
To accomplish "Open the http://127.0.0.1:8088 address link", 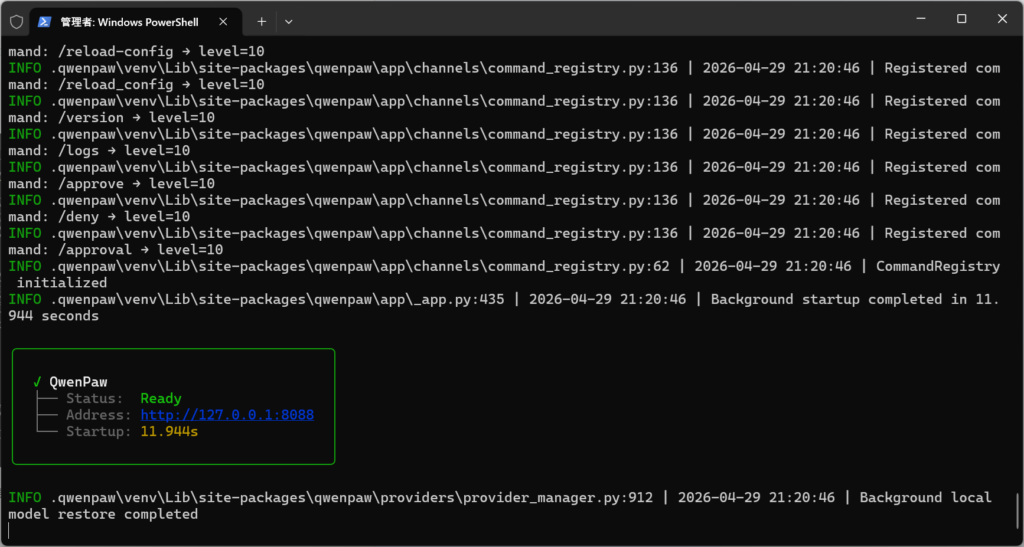I will [227, 415].
